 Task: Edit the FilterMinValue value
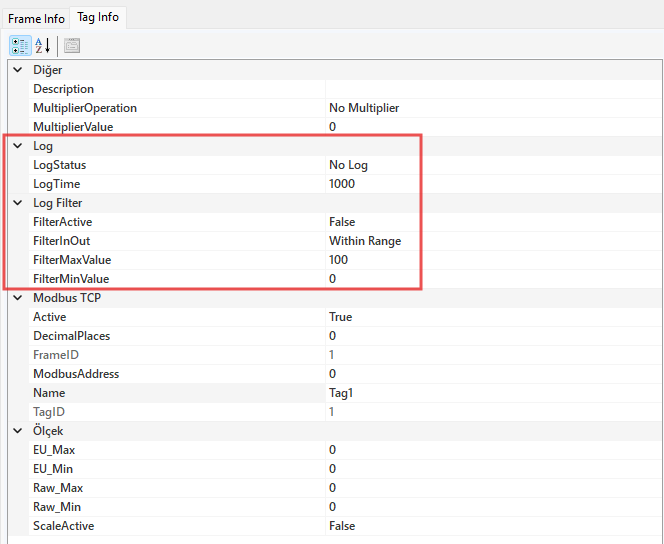point(494,279)
